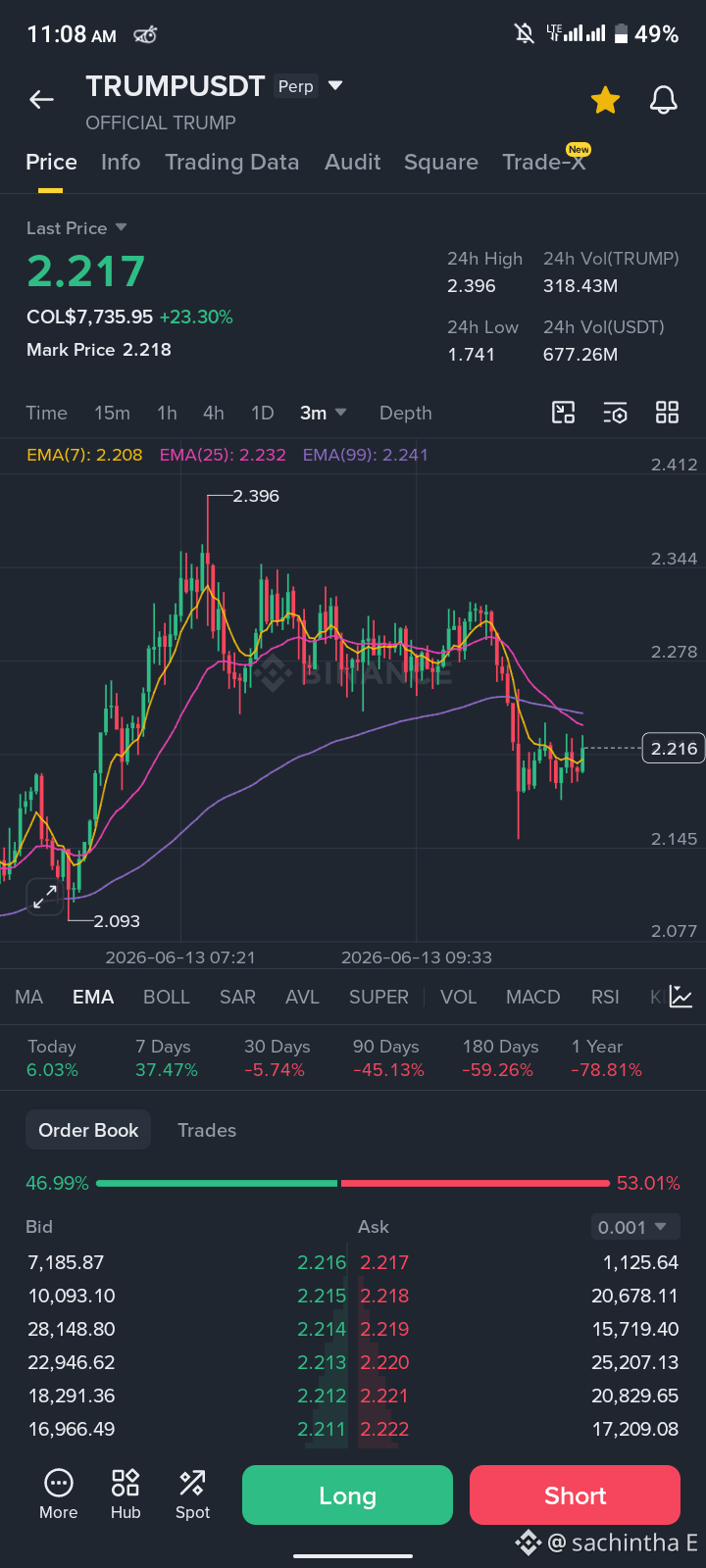The image size is (706, 1568).
Task: Enable the VOL sub-indicator
Action: coord(458,997)
